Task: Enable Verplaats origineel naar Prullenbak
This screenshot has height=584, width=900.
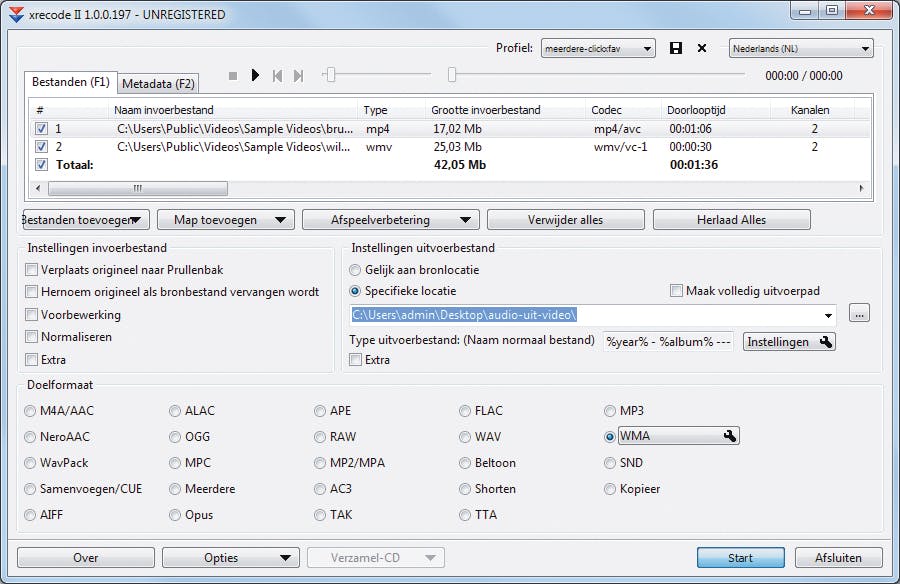Action: (32, 270)
